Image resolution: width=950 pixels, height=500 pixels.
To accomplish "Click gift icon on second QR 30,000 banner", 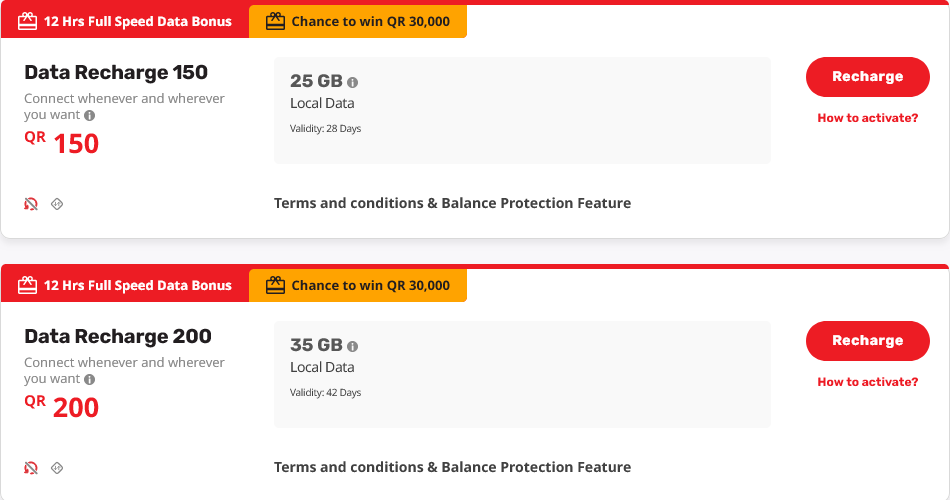I will pos(275,285).
